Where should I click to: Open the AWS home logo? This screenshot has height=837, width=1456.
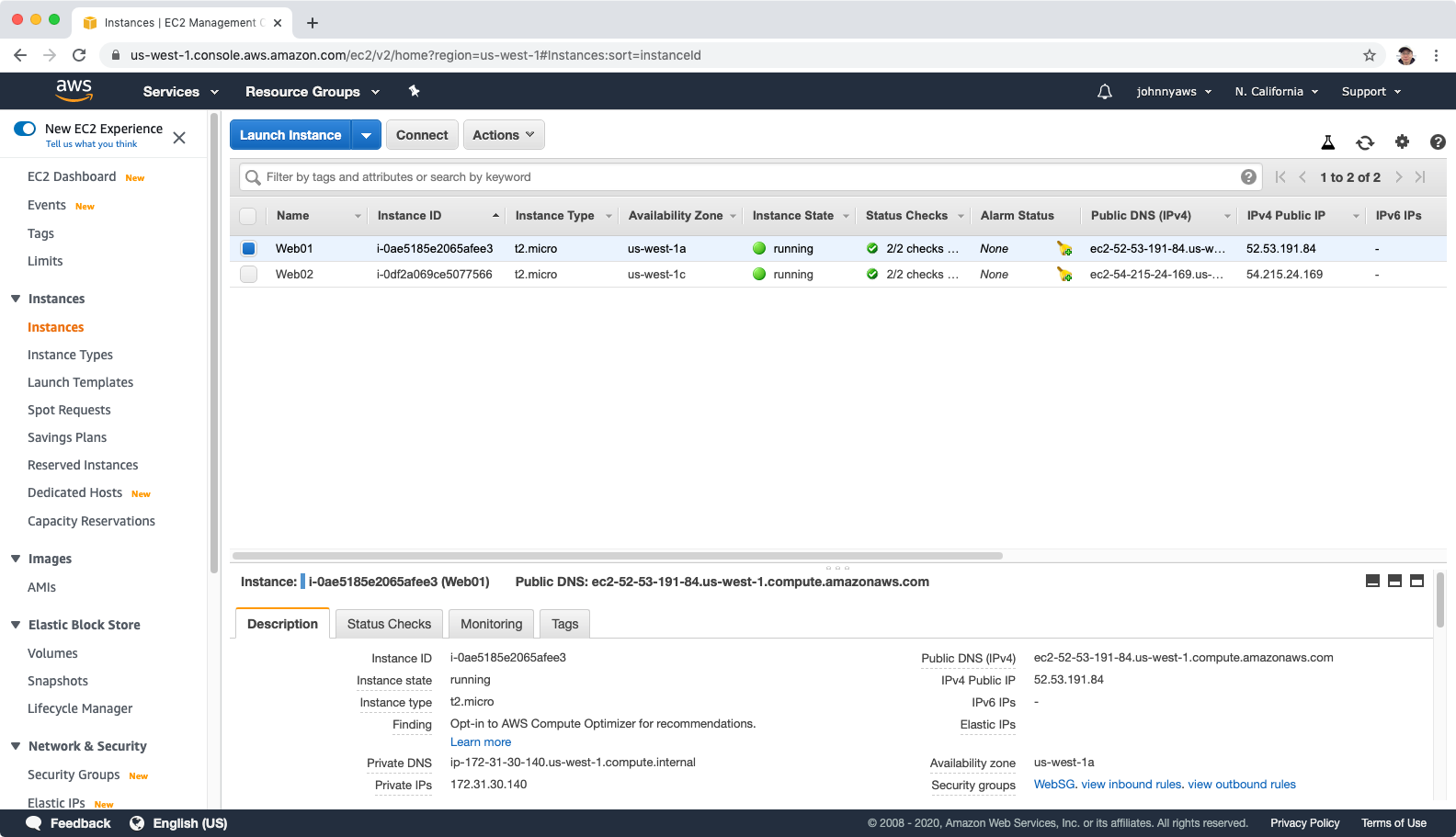[74, 90]
